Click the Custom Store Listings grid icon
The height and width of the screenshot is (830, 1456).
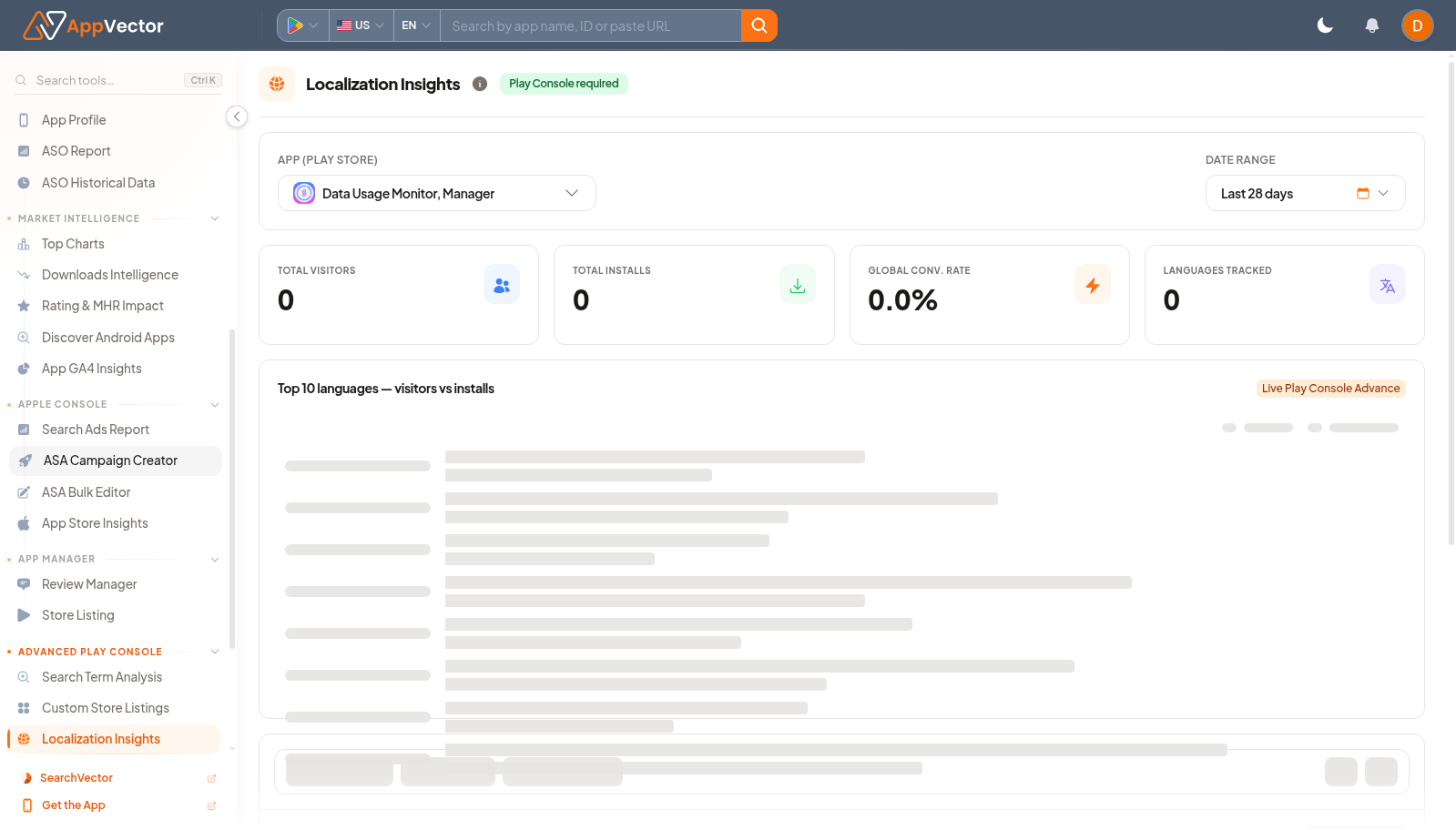24,708
